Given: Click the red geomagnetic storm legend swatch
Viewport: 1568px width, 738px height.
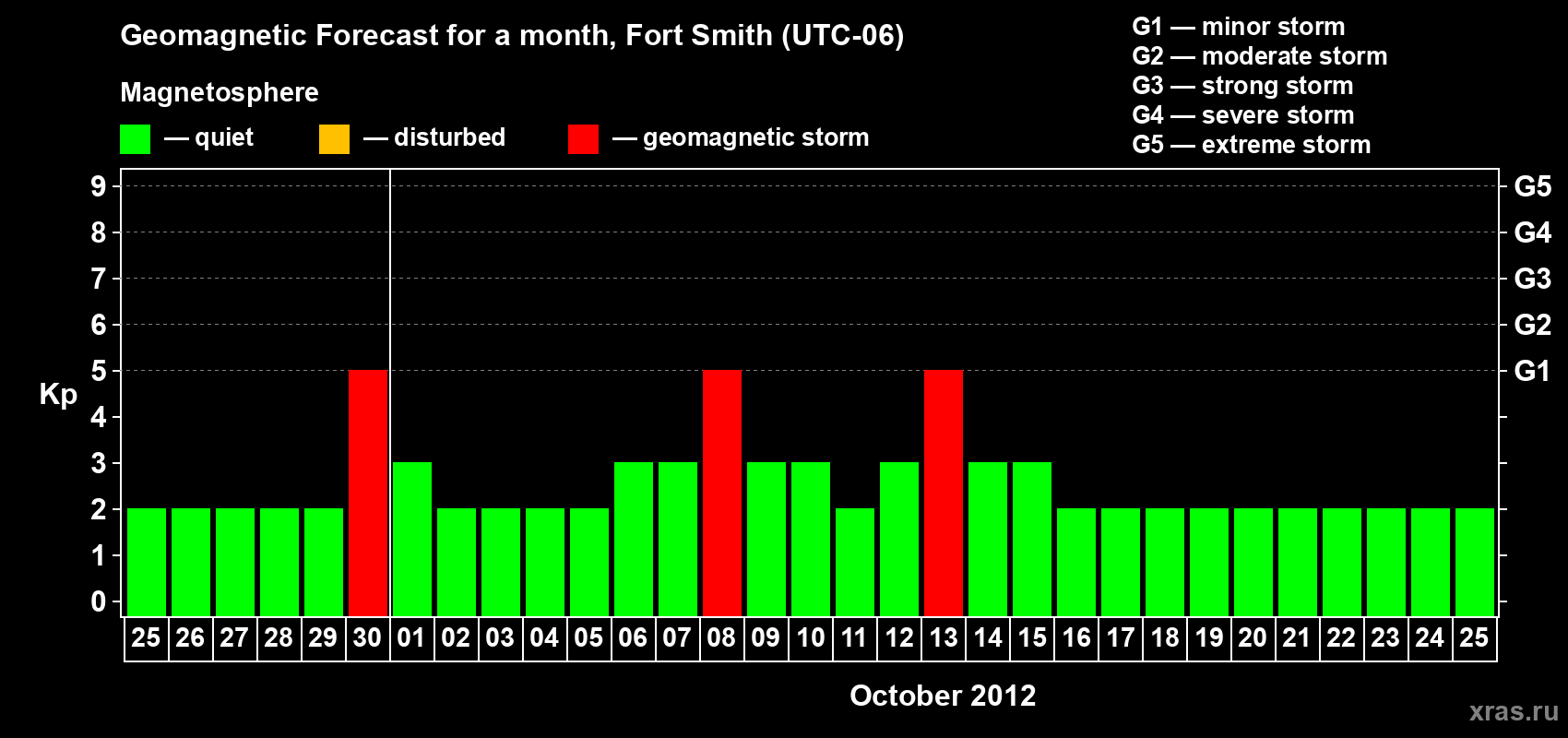Looking at the screenshot, I should [x=583, y=139].
